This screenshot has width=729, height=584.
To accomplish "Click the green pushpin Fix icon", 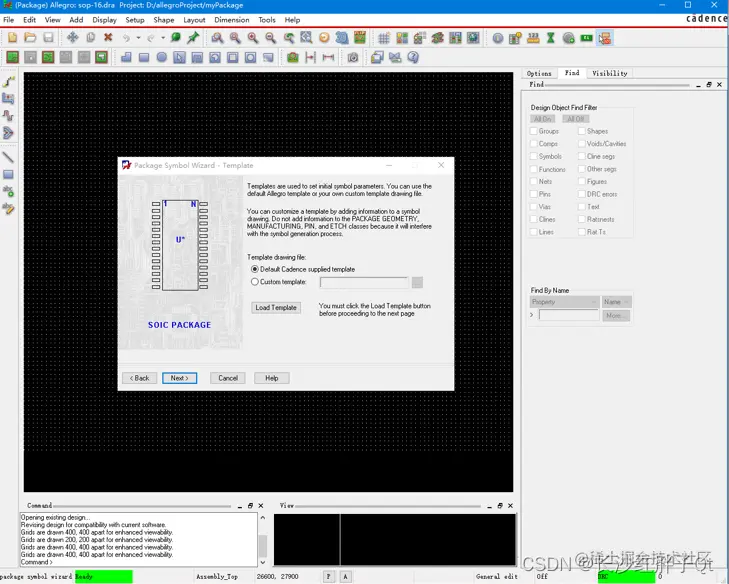I will pyautogui.click(x=193, y=38).
